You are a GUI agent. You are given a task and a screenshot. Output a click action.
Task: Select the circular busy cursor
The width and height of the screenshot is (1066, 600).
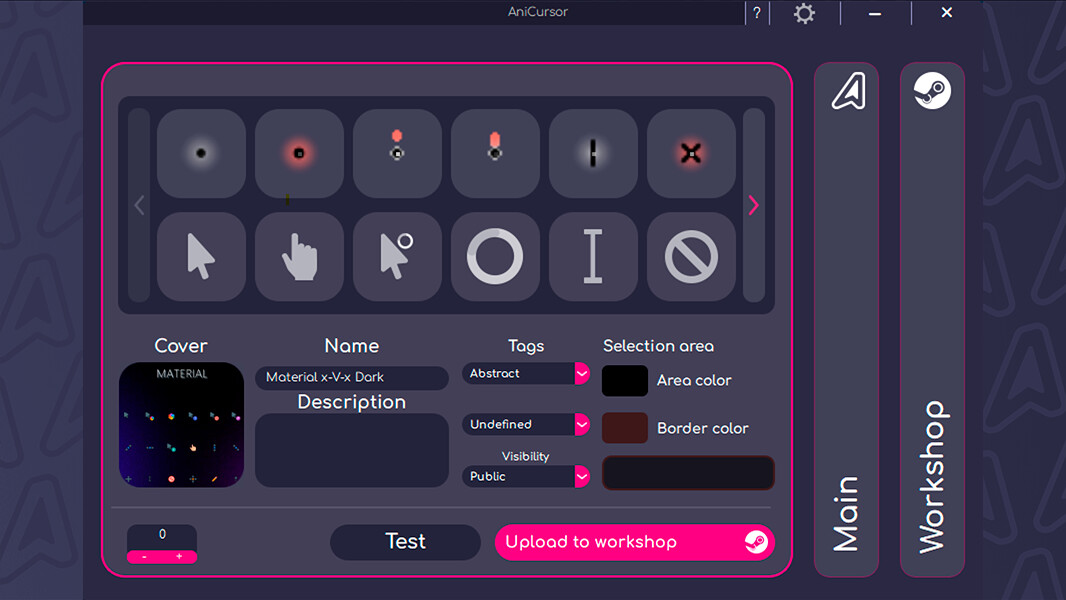[494, 257]
